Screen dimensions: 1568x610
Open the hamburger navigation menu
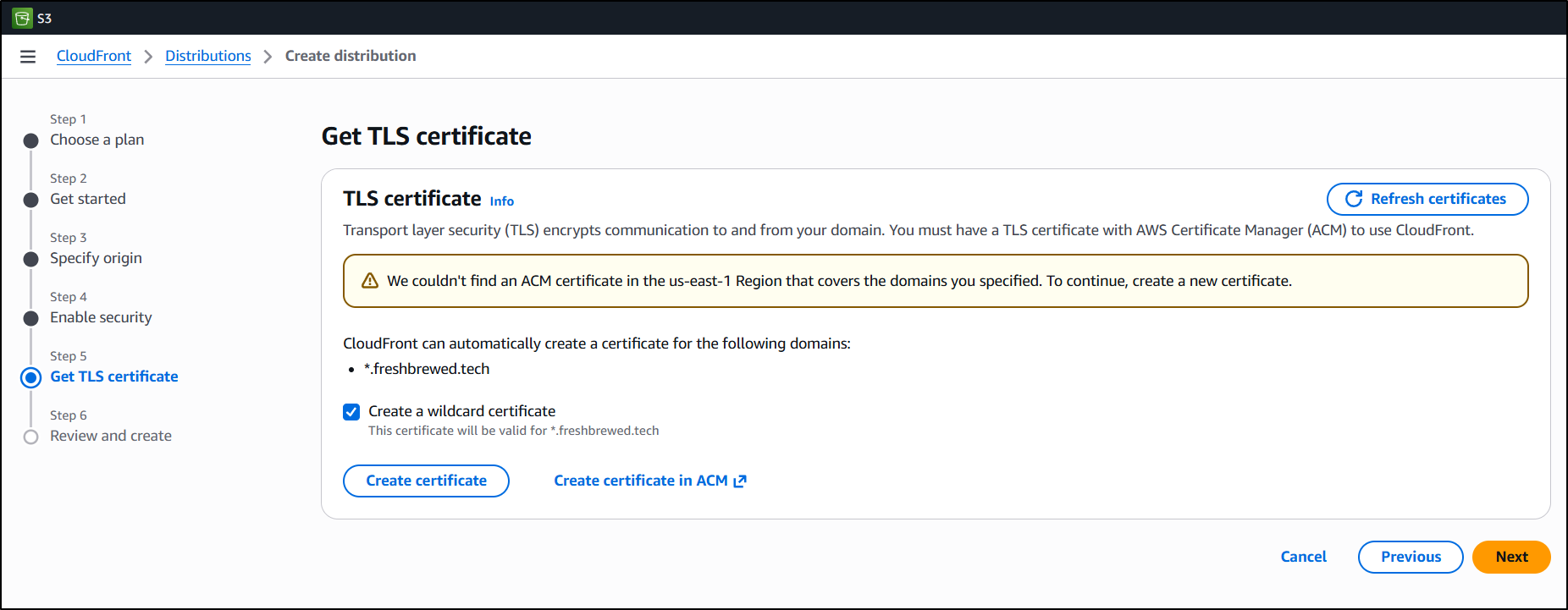point(28,57)
